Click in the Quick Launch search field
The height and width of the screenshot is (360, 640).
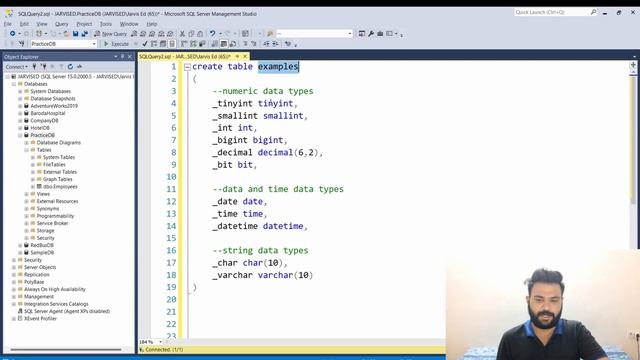pos(551,12)
